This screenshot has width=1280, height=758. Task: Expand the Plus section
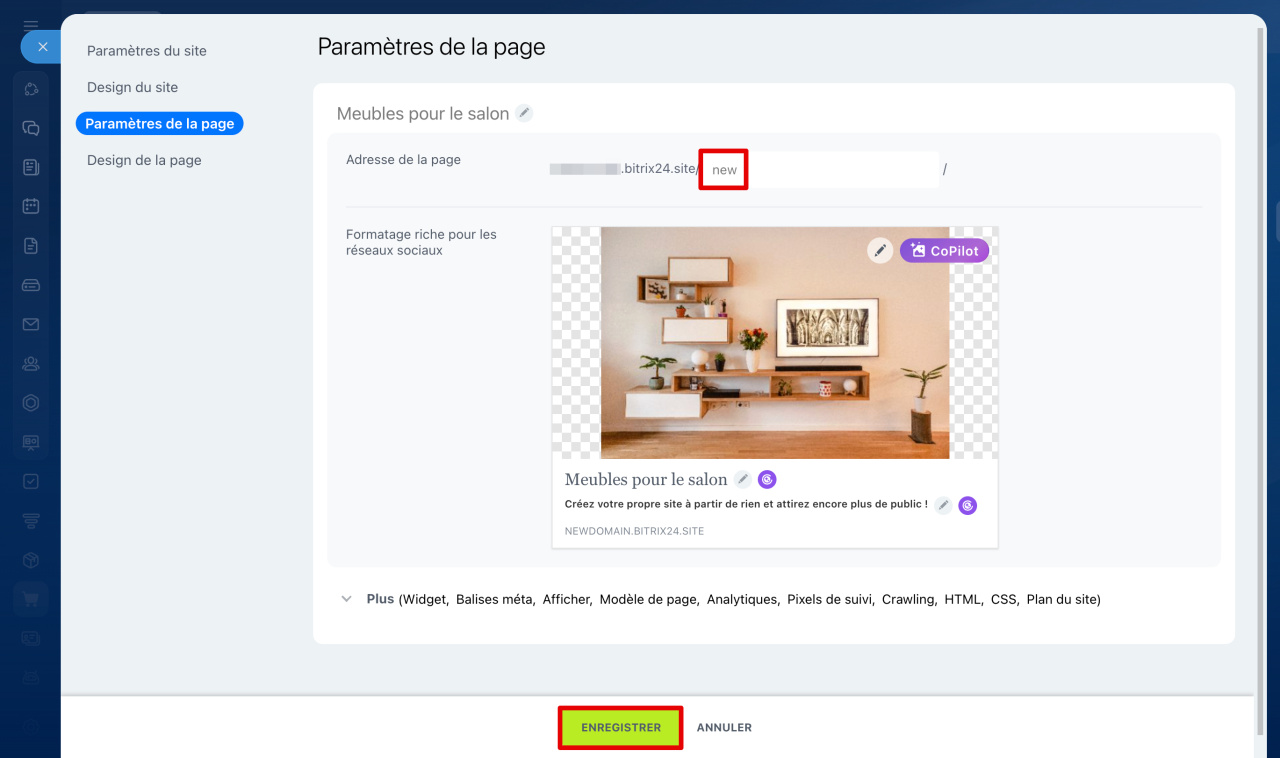click(x=380, y=599)
